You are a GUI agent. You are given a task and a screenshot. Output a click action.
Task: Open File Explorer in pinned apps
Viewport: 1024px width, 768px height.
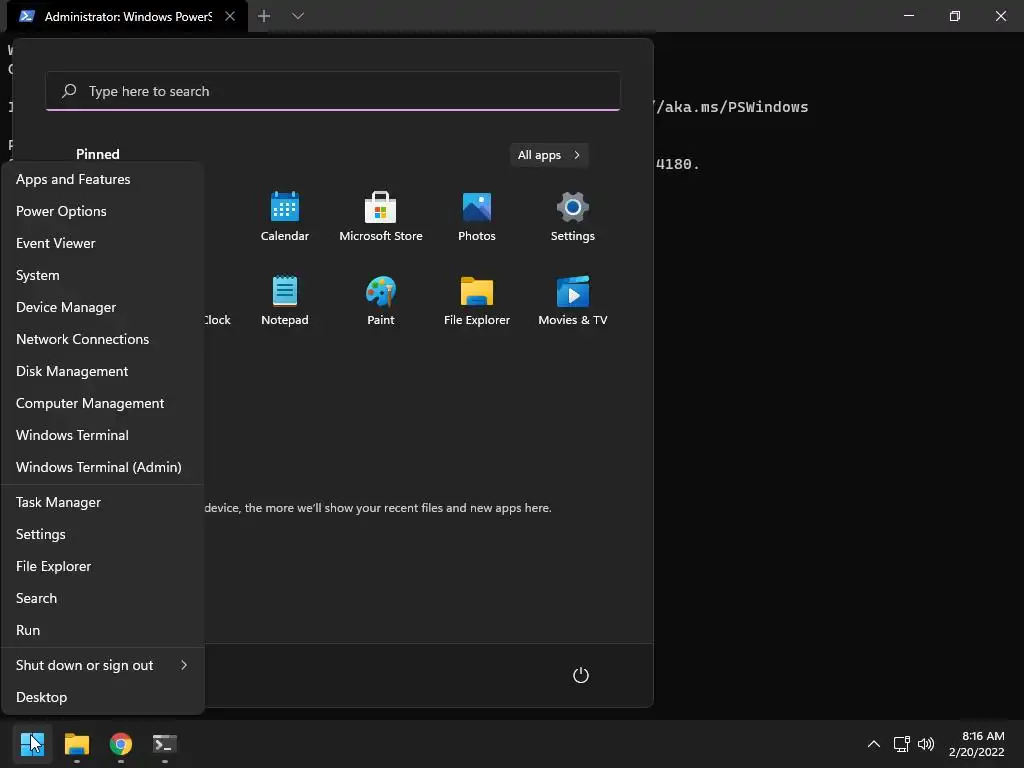pyautogui.click(x=477, y=300)
